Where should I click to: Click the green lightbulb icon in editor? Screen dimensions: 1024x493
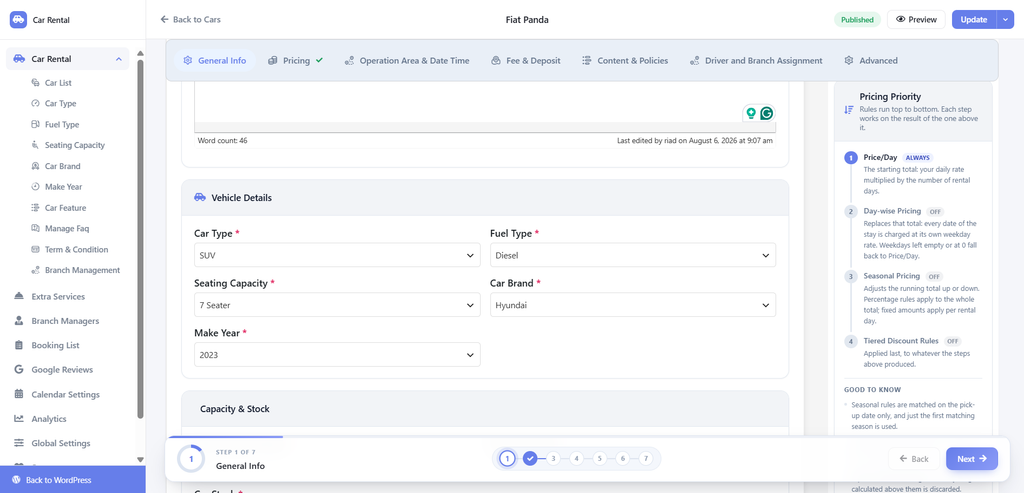point(751,113)
